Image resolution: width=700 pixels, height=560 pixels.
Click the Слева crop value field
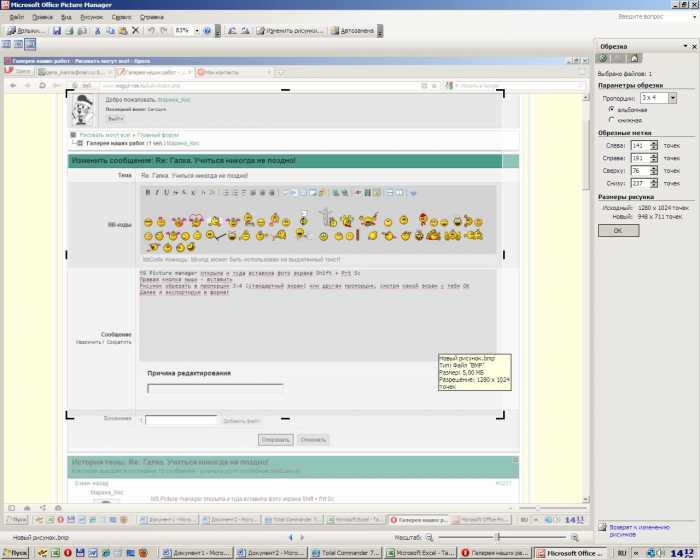[x=638, y=146]
